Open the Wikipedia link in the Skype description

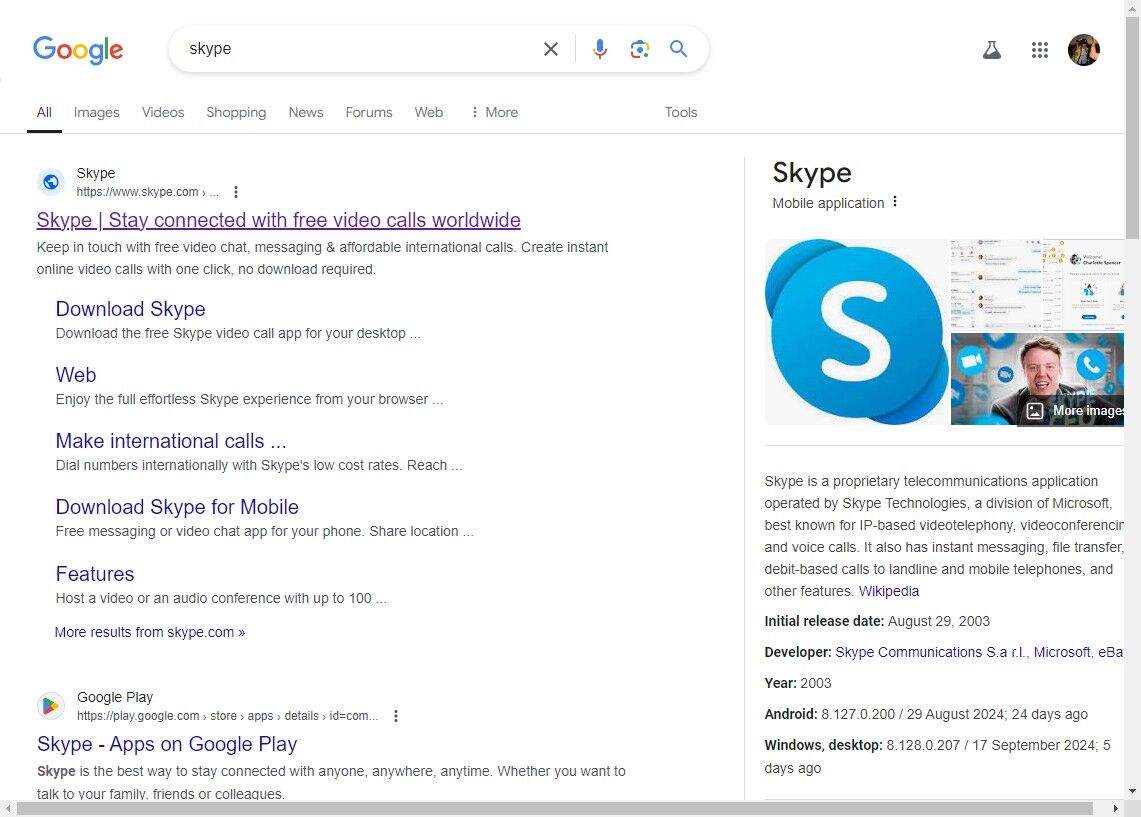[888, 591]
